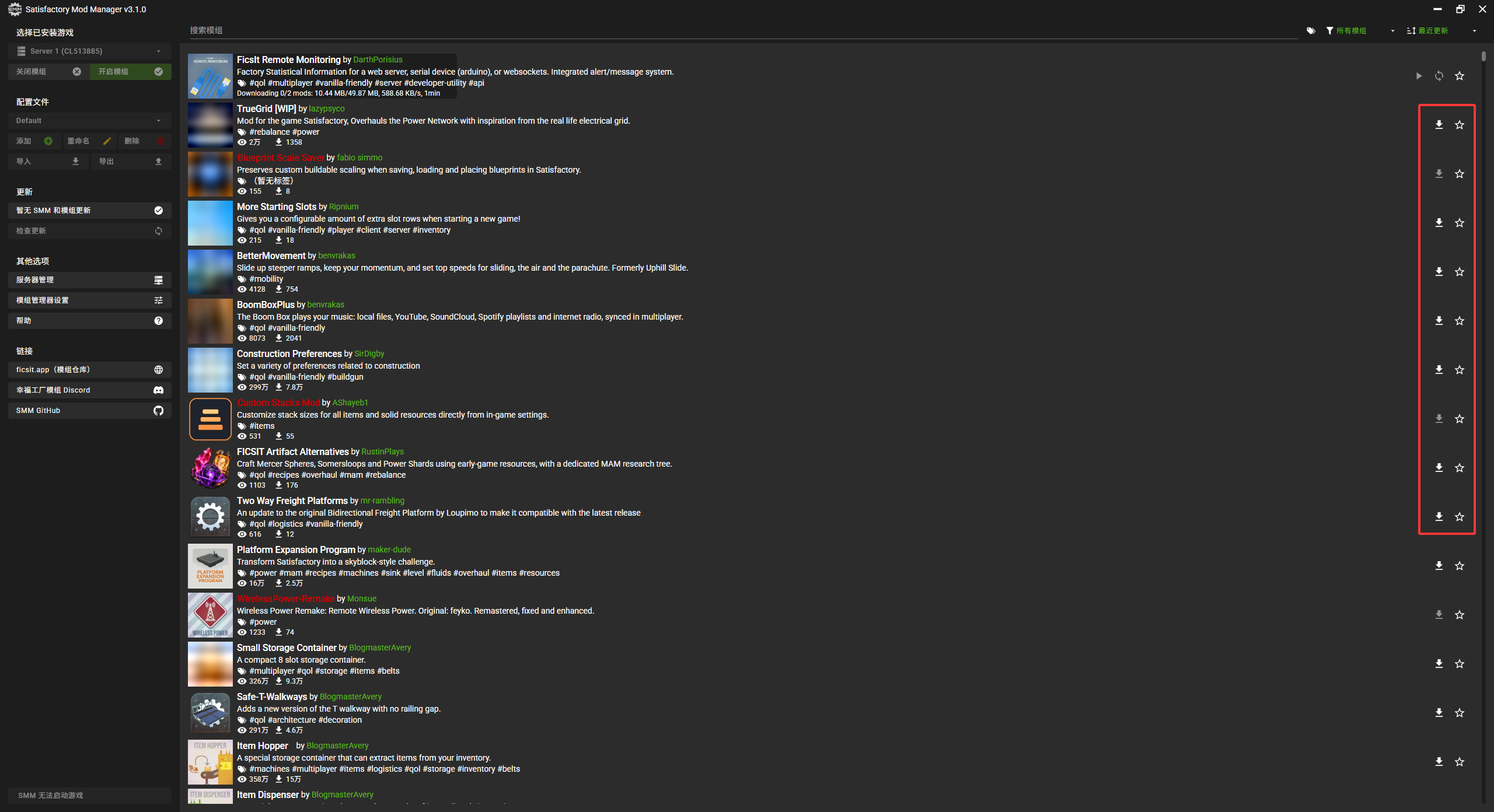
Task: Click the FicsIt Remote Monitoring refresh icon
Action: 1439,76
